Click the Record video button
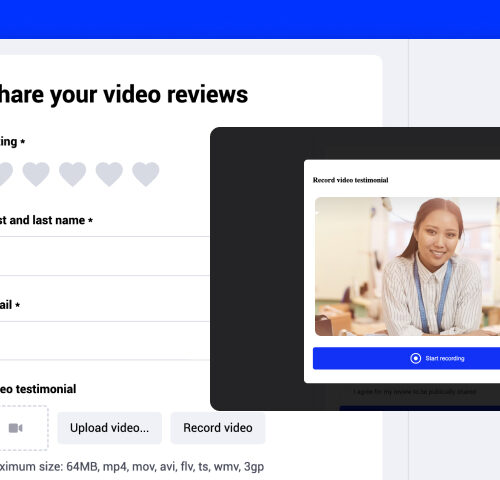Screen dimensions: 500x480 (x=218, y=428)
